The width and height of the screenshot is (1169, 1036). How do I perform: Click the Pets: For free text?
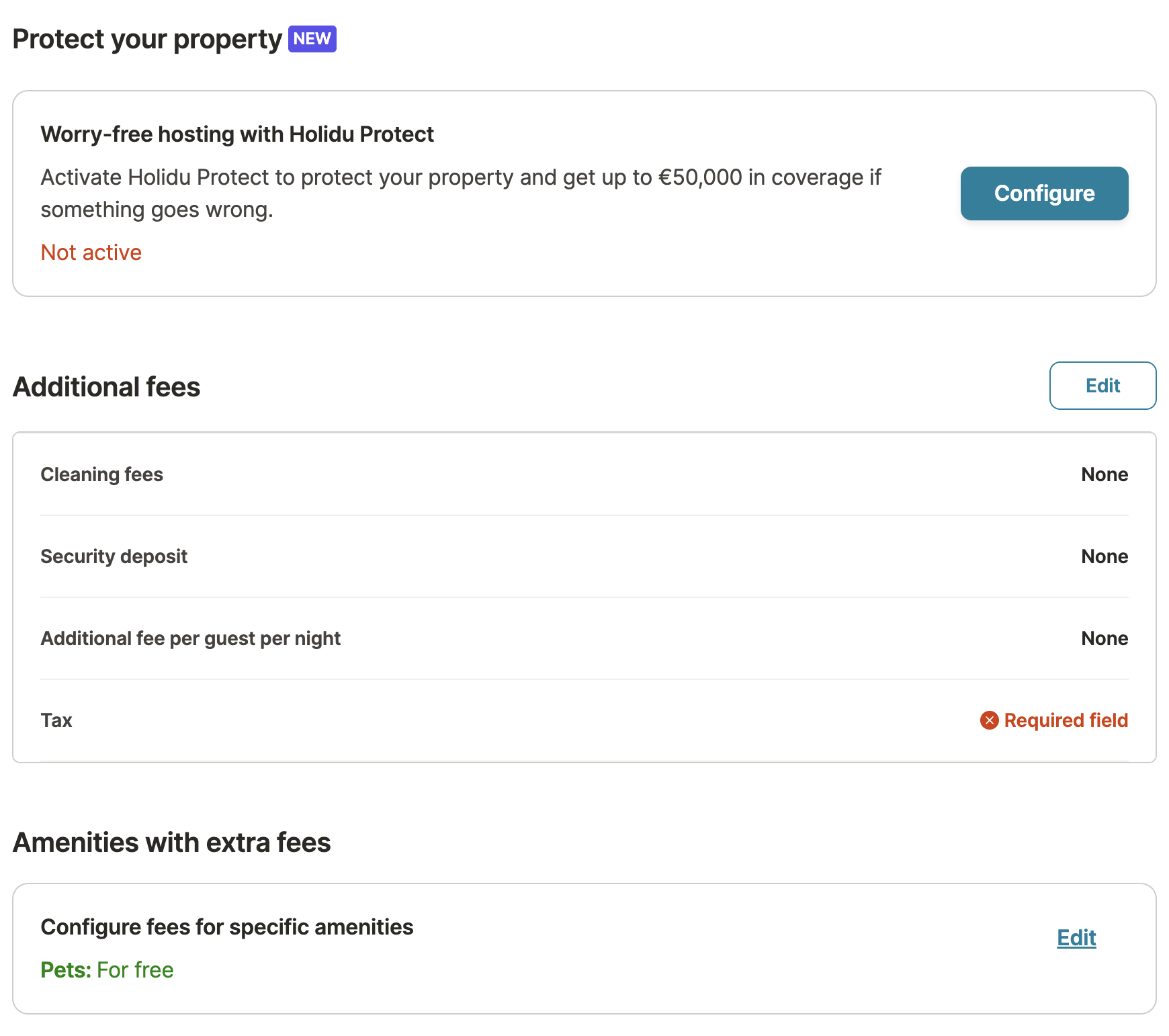[x=107, y=970]
